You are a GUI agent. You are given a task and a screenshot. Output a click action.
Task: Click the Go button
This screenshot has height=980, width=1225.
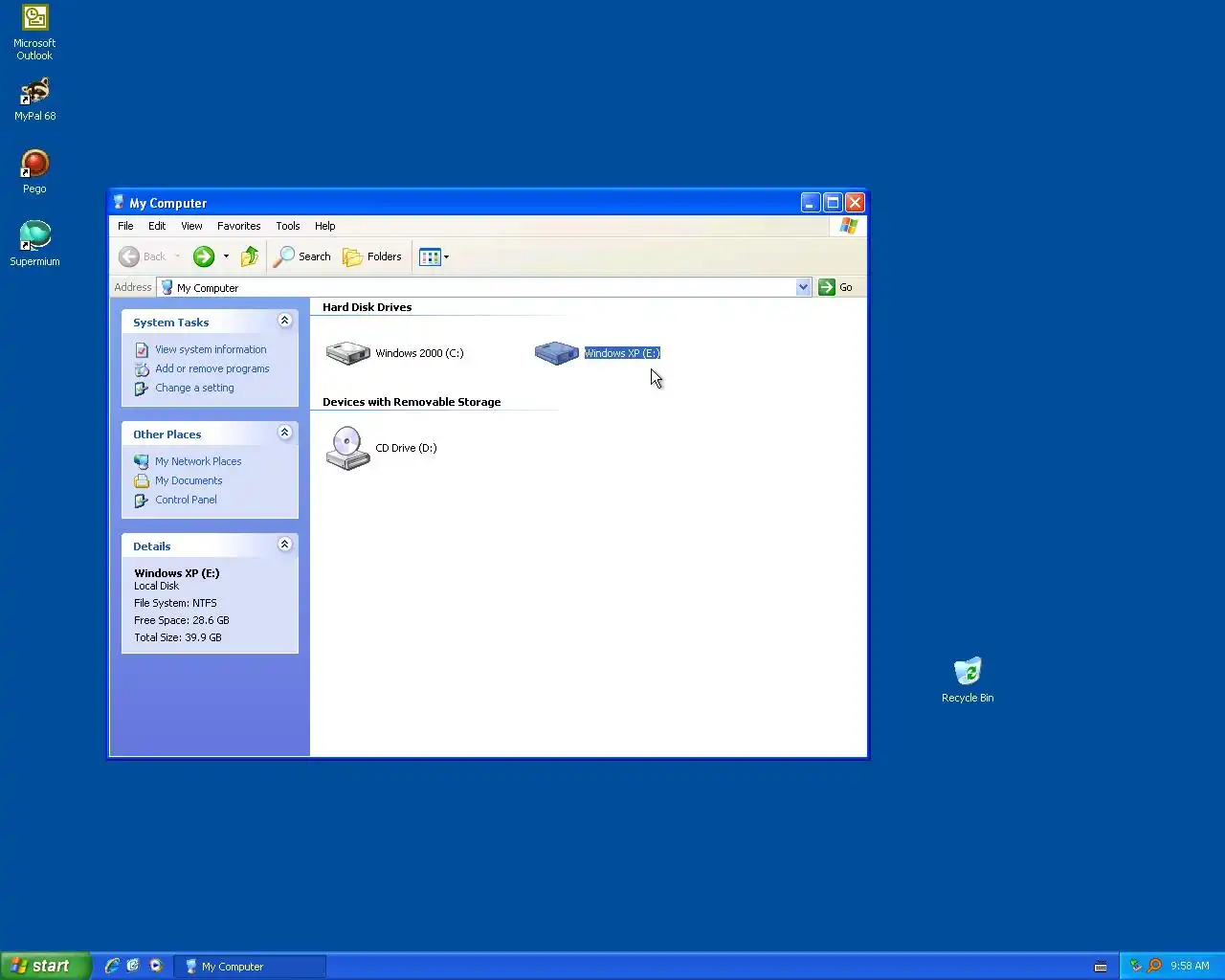point(835,287)
